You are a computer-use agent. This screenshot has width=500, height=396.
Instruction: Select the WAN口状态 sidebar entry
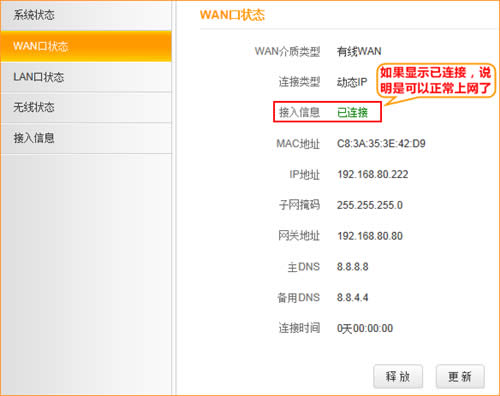point(86,46)
